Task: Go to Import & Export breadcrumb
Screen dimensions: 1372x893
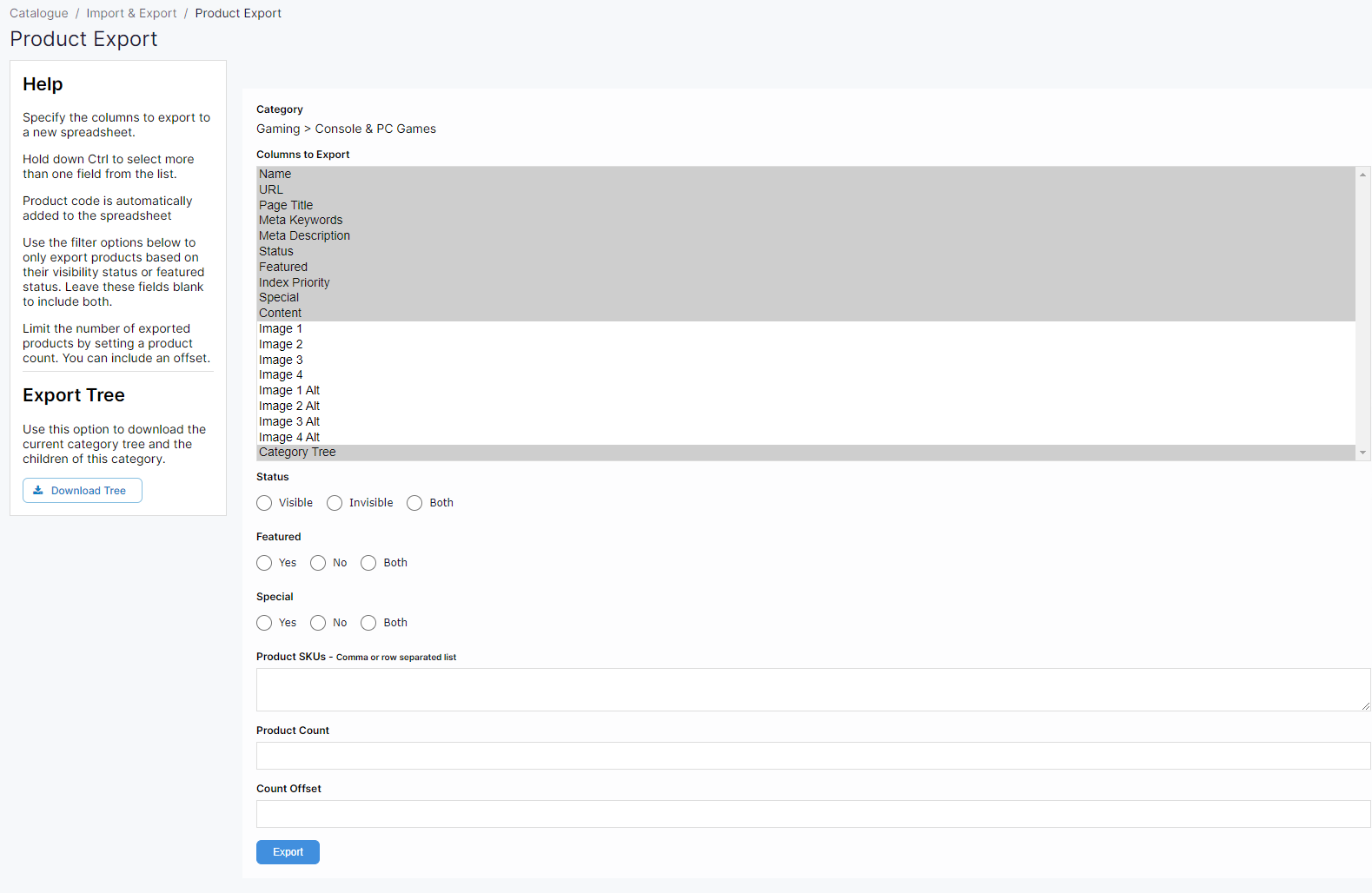Action: click(131, 13)
